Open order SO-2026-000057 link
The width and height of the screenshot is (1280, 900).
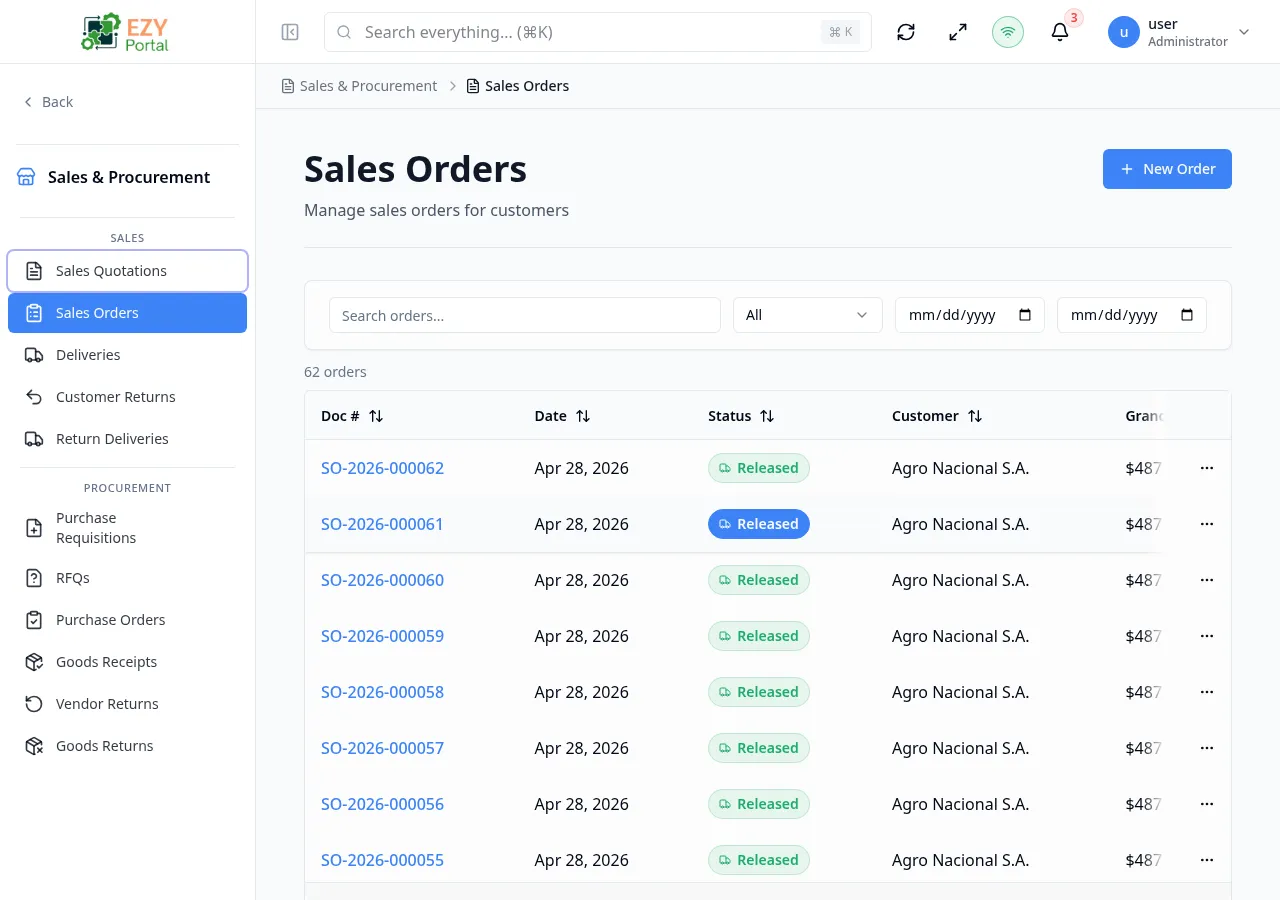click(382, 748)
